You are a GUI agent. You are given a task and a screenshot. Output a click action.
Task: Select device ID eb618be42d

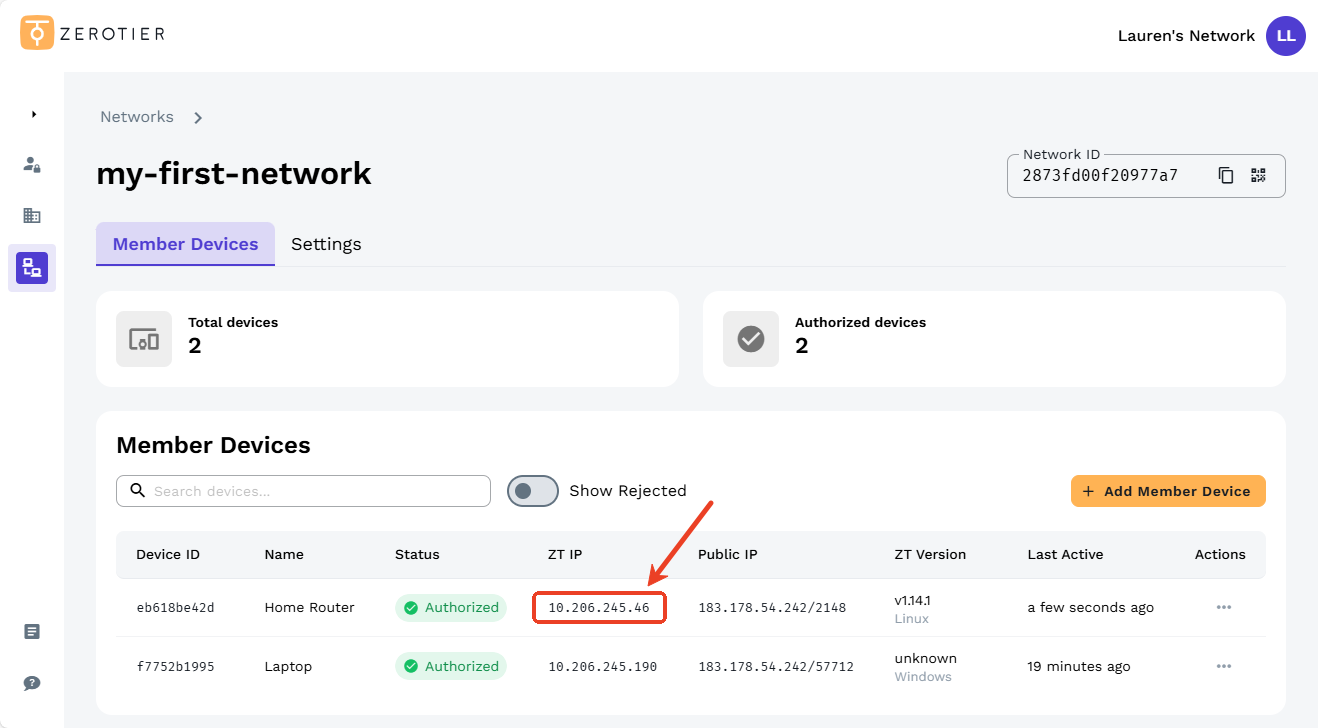(176, 608)
